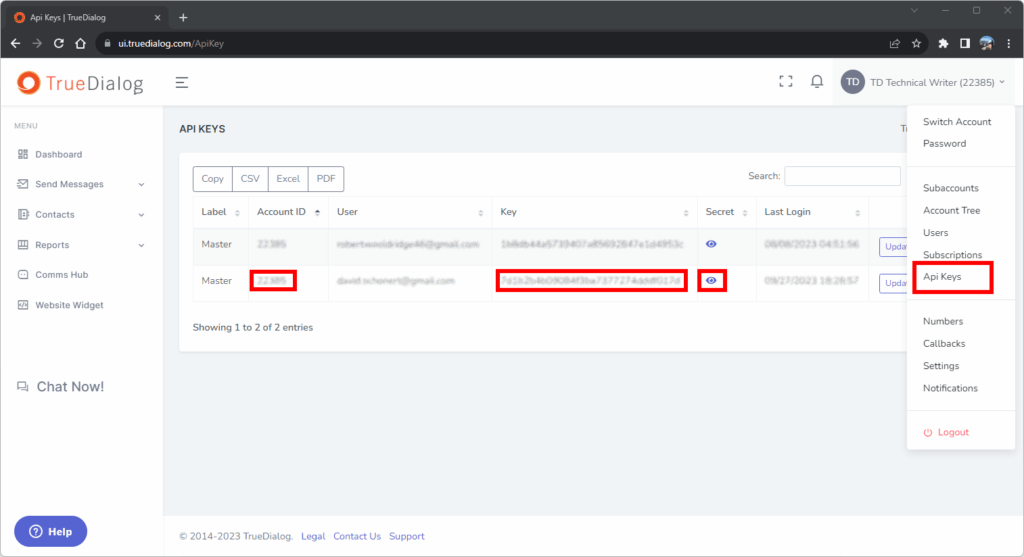Sort the table by Secret
This screenshot has height=557, width=1024.
[x=726, y=212]
